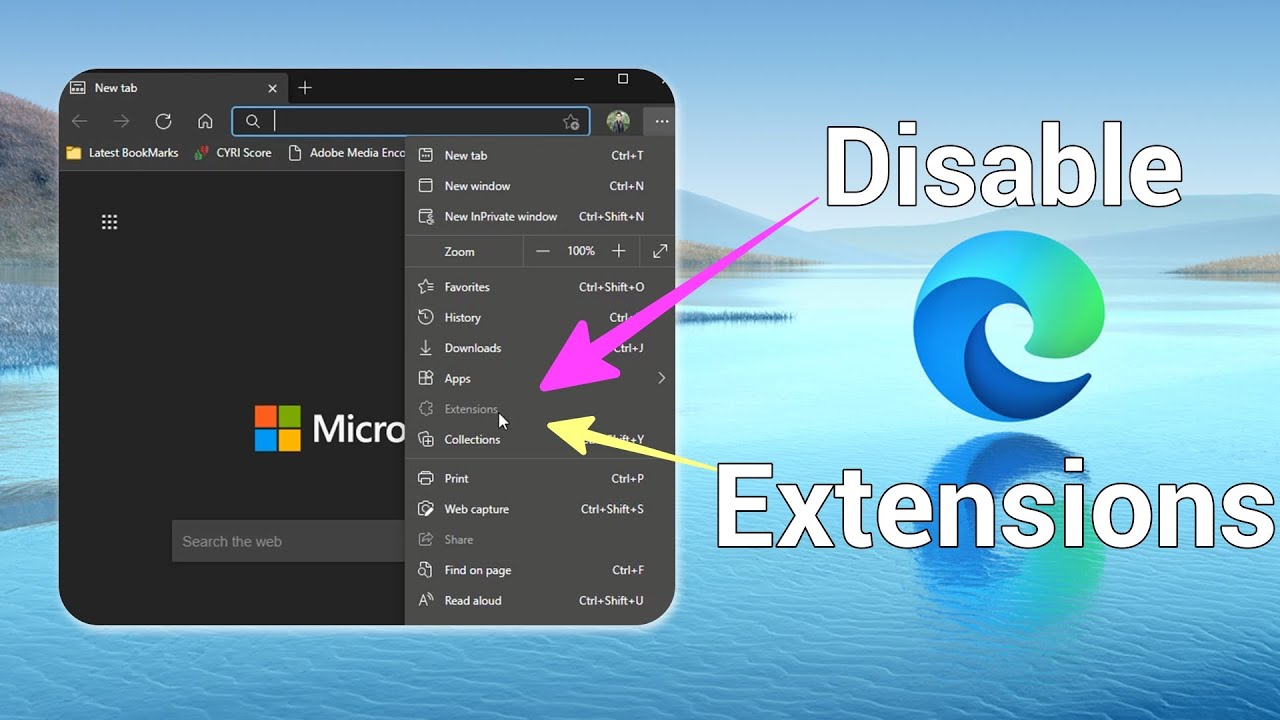1280x720 pixels.
Task: Click the add-to-favorites star icon
Action: [x=571, y=122]
